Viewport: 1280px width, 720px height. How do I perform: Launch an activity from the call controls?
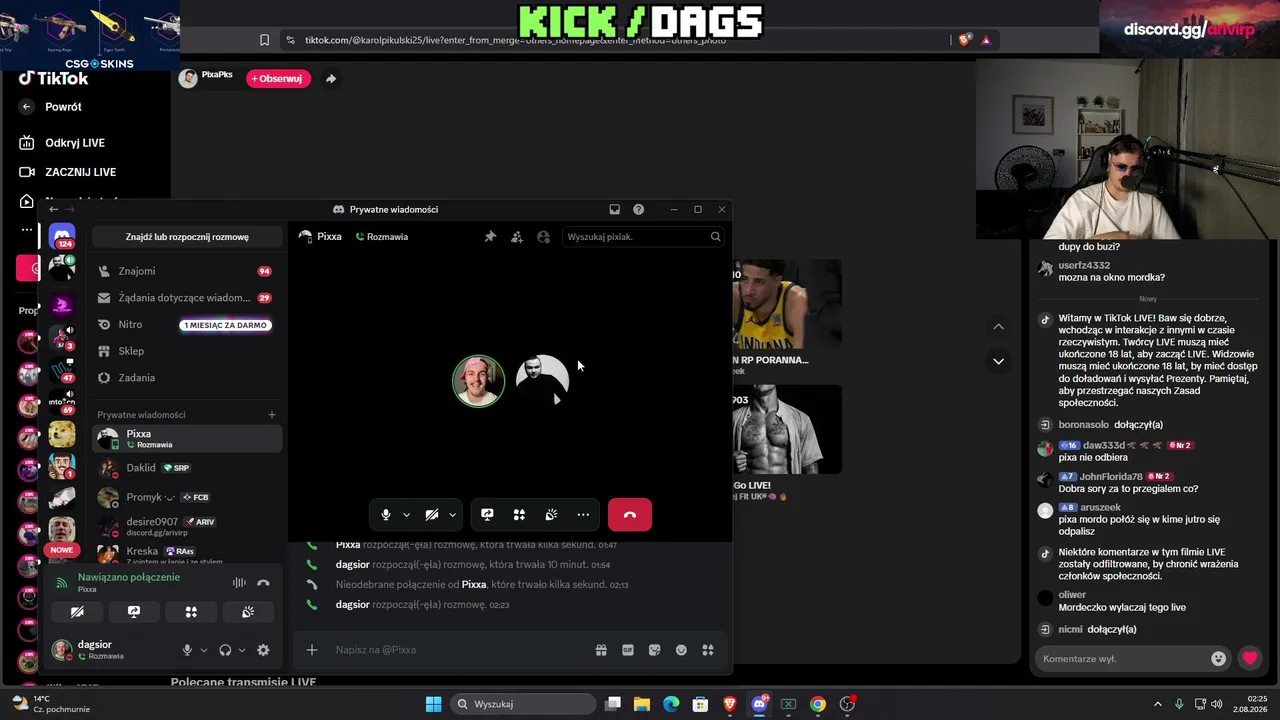[519, 515]
